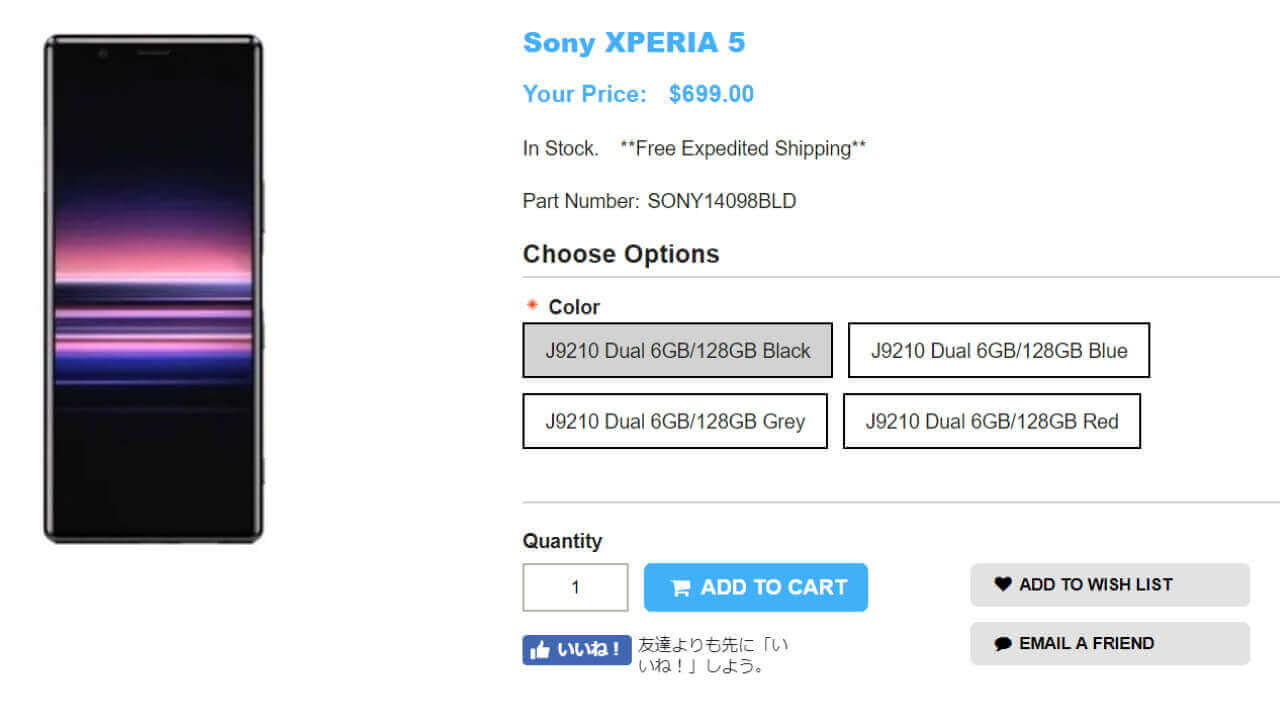Screen dimensions: 1280x720
Task: Click the Sony Xperia 5 product image
Action: [x=153, y=289]
